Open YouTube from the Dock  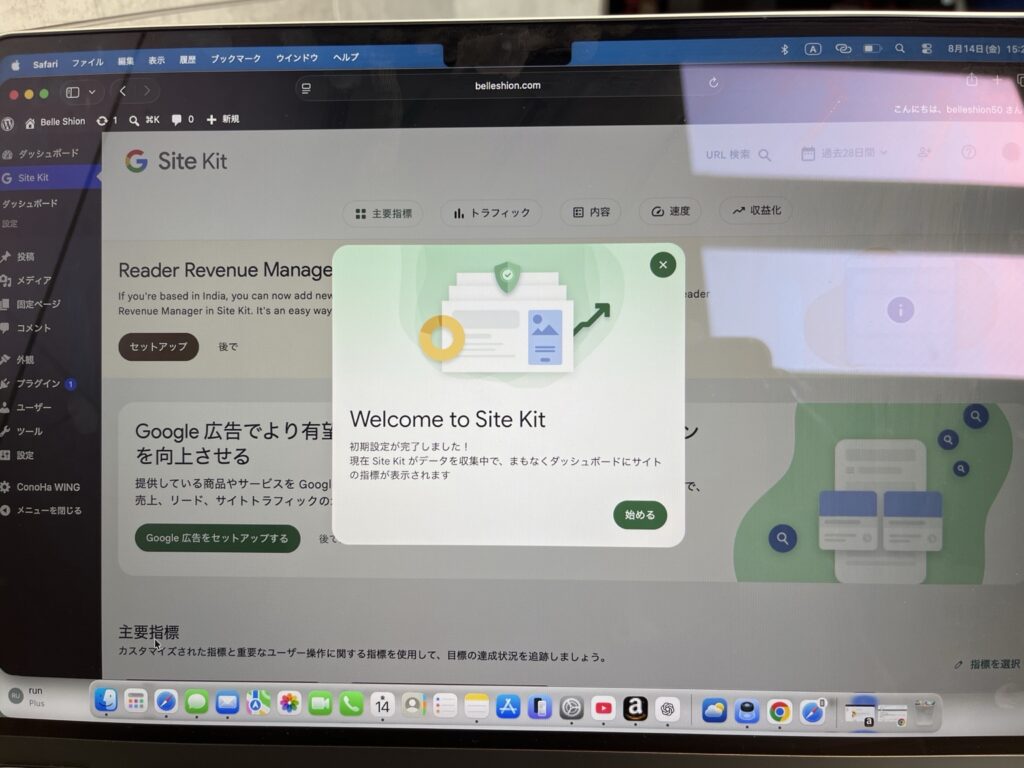point(603,708)
